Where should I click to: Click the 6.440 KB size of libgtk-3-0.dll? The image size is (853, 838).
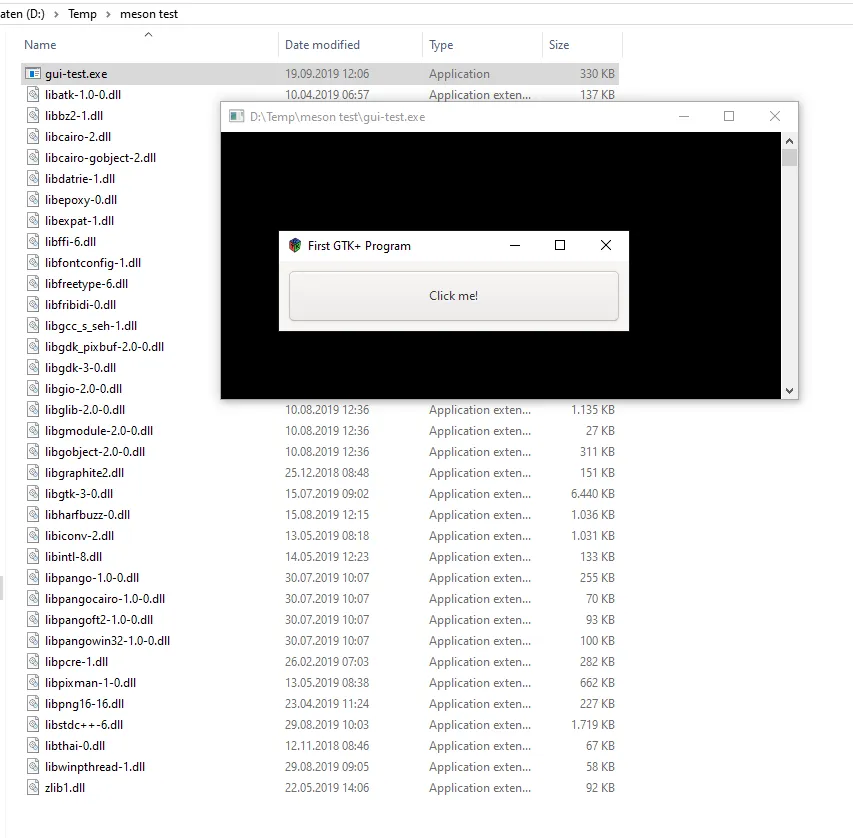click(592, 494)
